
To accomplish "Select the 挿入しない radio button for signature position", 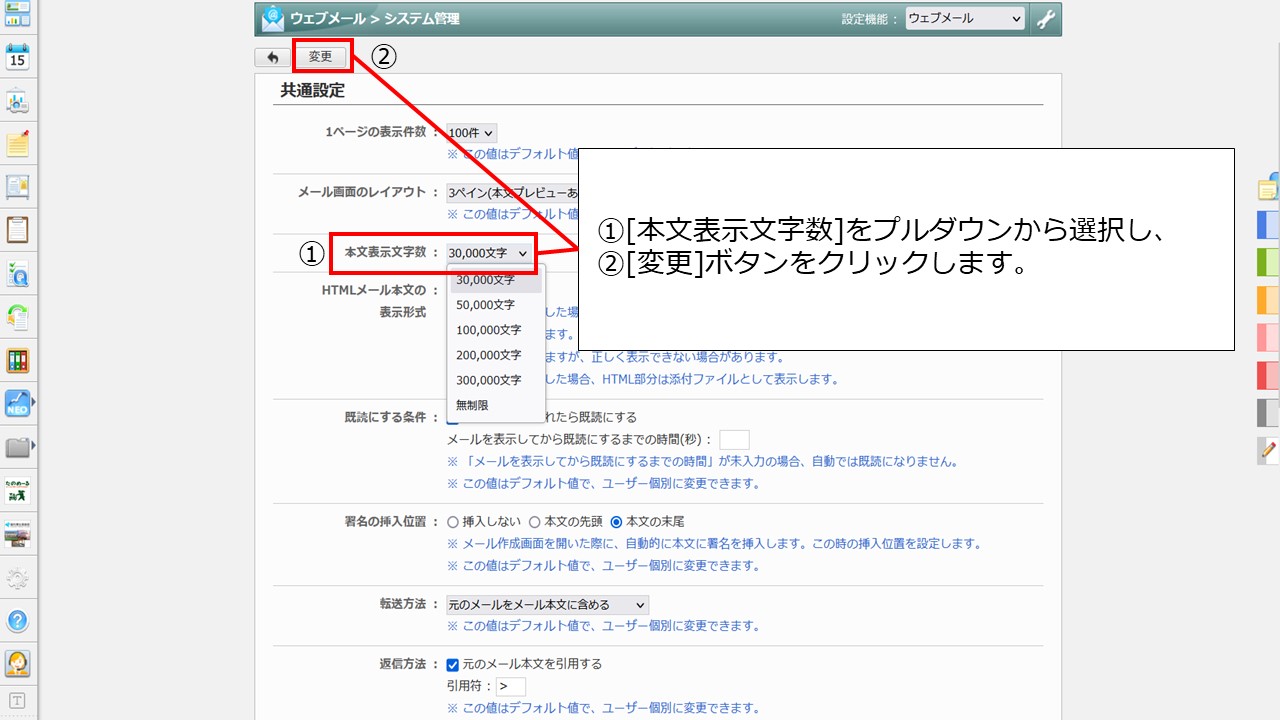I will (455, 520).
